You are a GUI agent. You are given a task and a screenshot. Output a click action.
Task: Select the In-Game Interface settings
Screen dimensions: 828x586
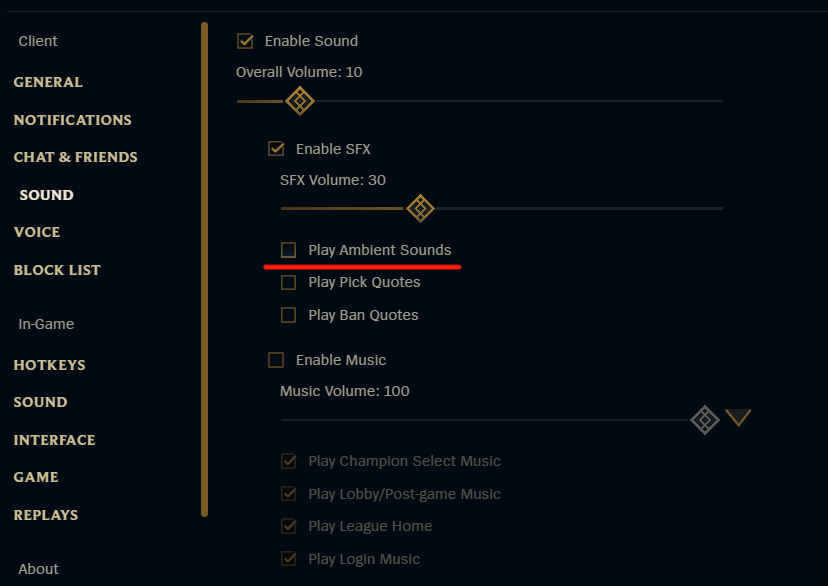click(54, 440)
